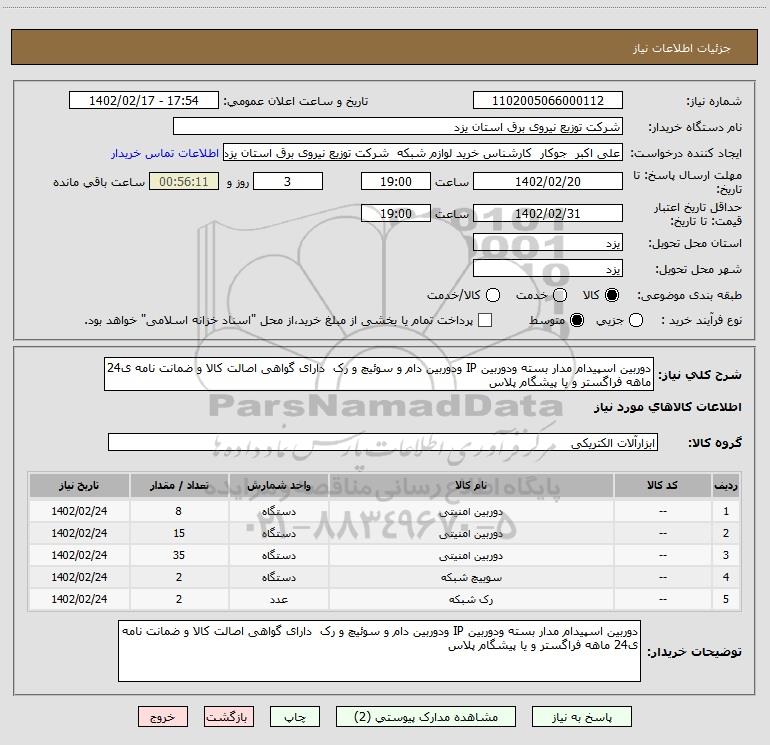Screen dimensions: 770x745
Task: Click the گروه کالا field ابزارآلات الکتریکی
Action: pos(383,442)
